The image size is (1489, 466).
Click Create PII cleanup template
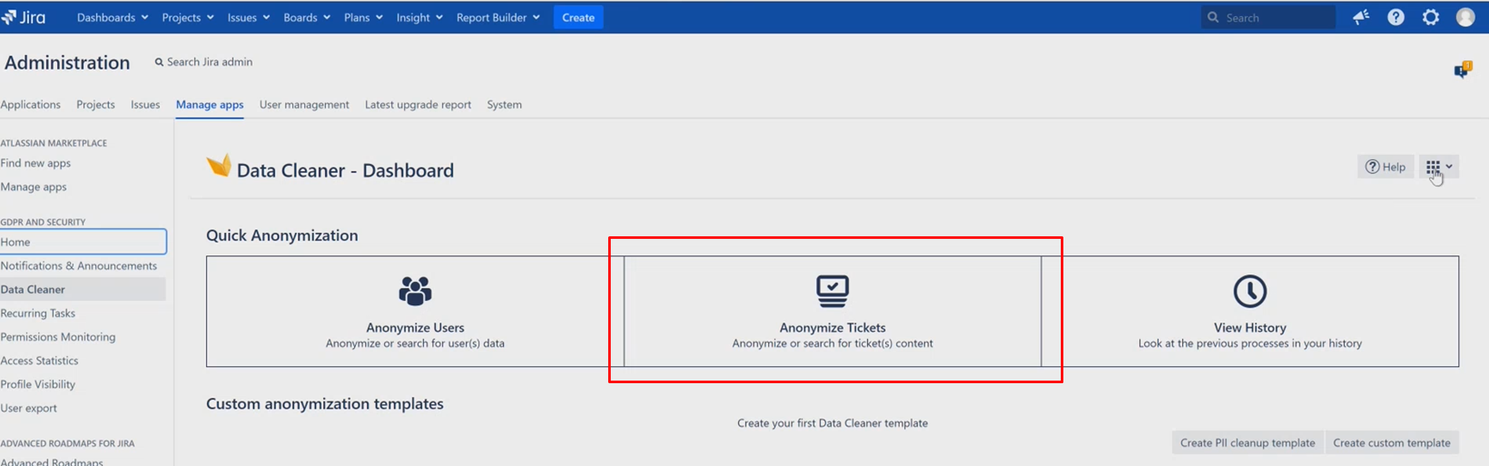point(1247,443)
